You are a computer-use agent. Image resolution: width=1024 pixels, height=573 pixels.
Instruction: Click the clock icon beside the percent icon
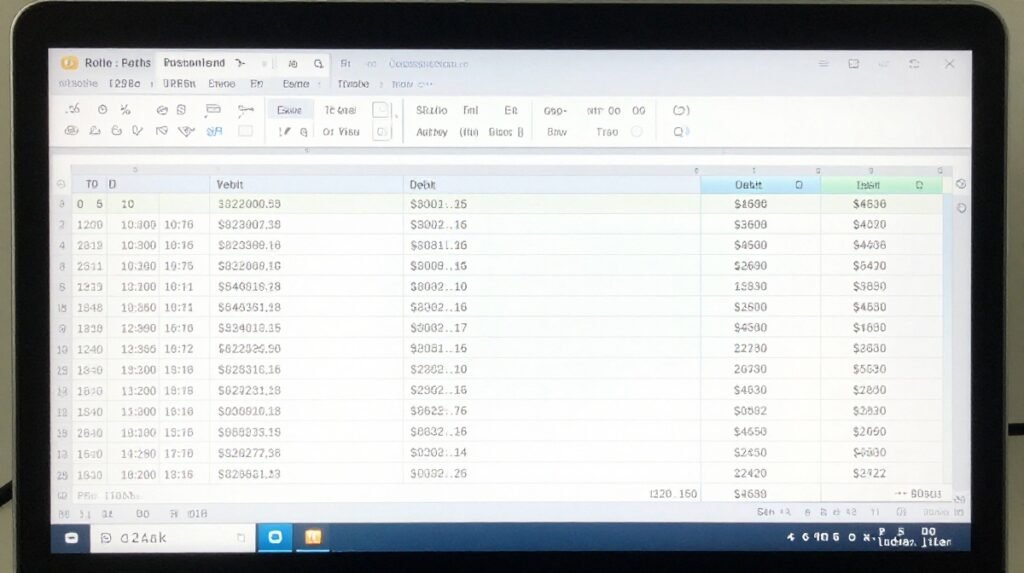[x=103, y=110]
